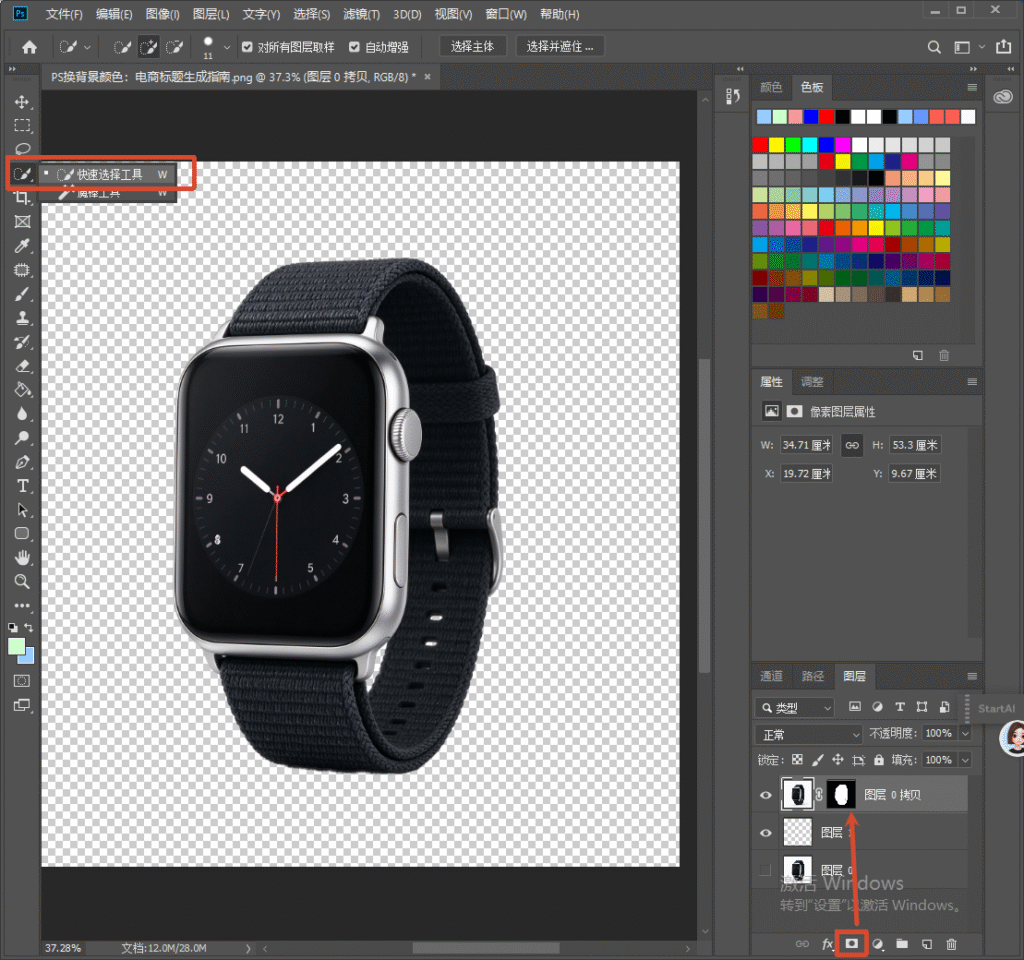Choose Subtract from selection brush mode

coord(174,47)
